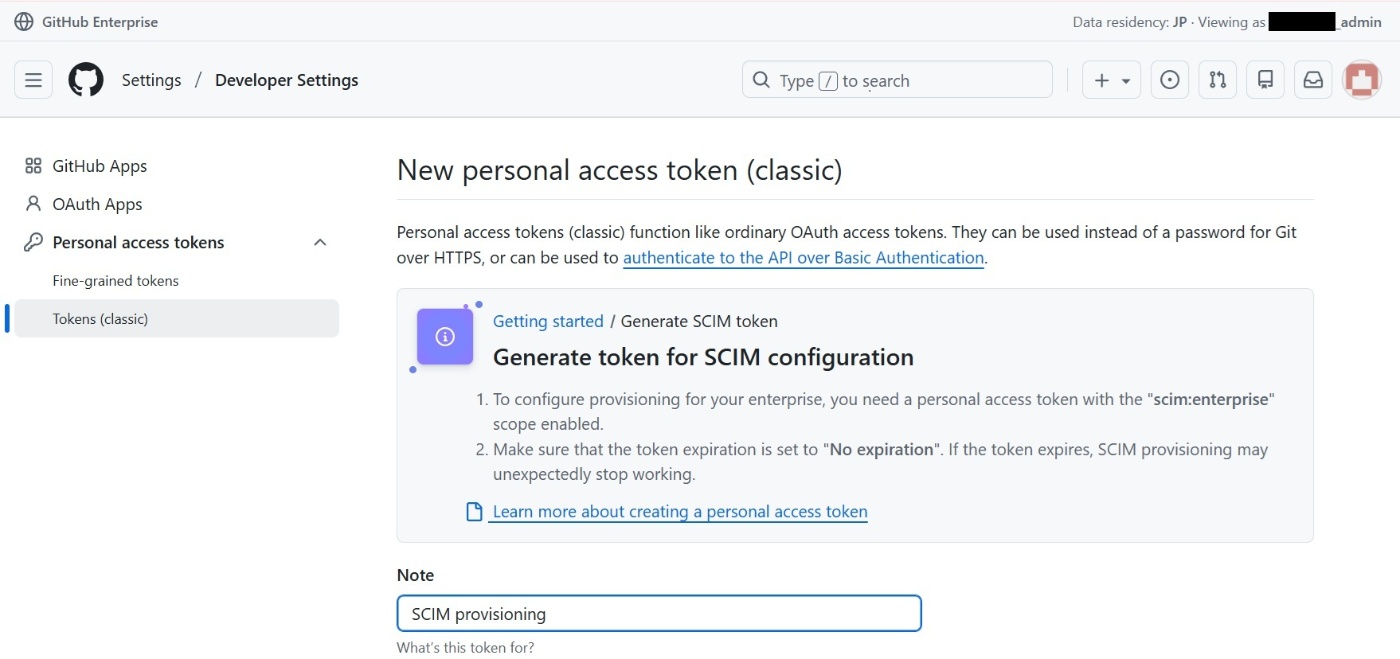The height and width of the screenshot is (659, 1400).
Task: Open the hamburger navigation menu
Action: click(x=33, y=80)
